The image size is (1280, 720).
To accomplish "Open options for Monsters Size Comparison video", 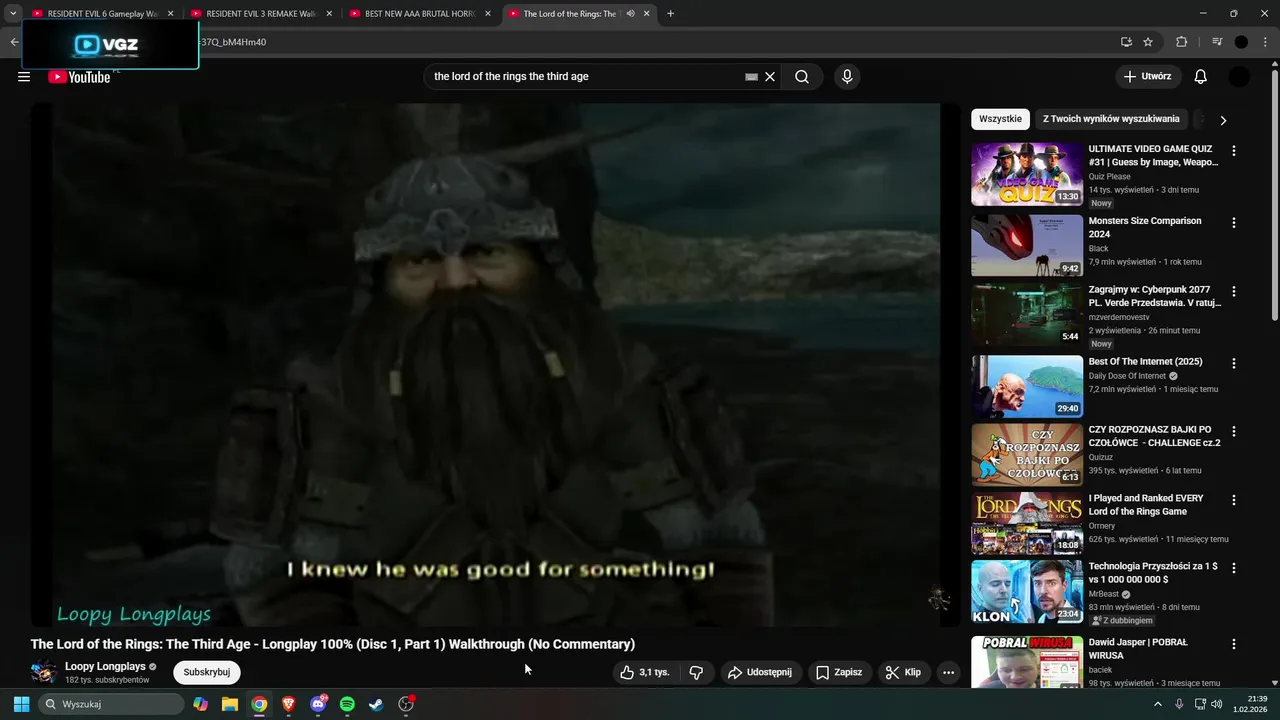I will [x=1233, y=223].
